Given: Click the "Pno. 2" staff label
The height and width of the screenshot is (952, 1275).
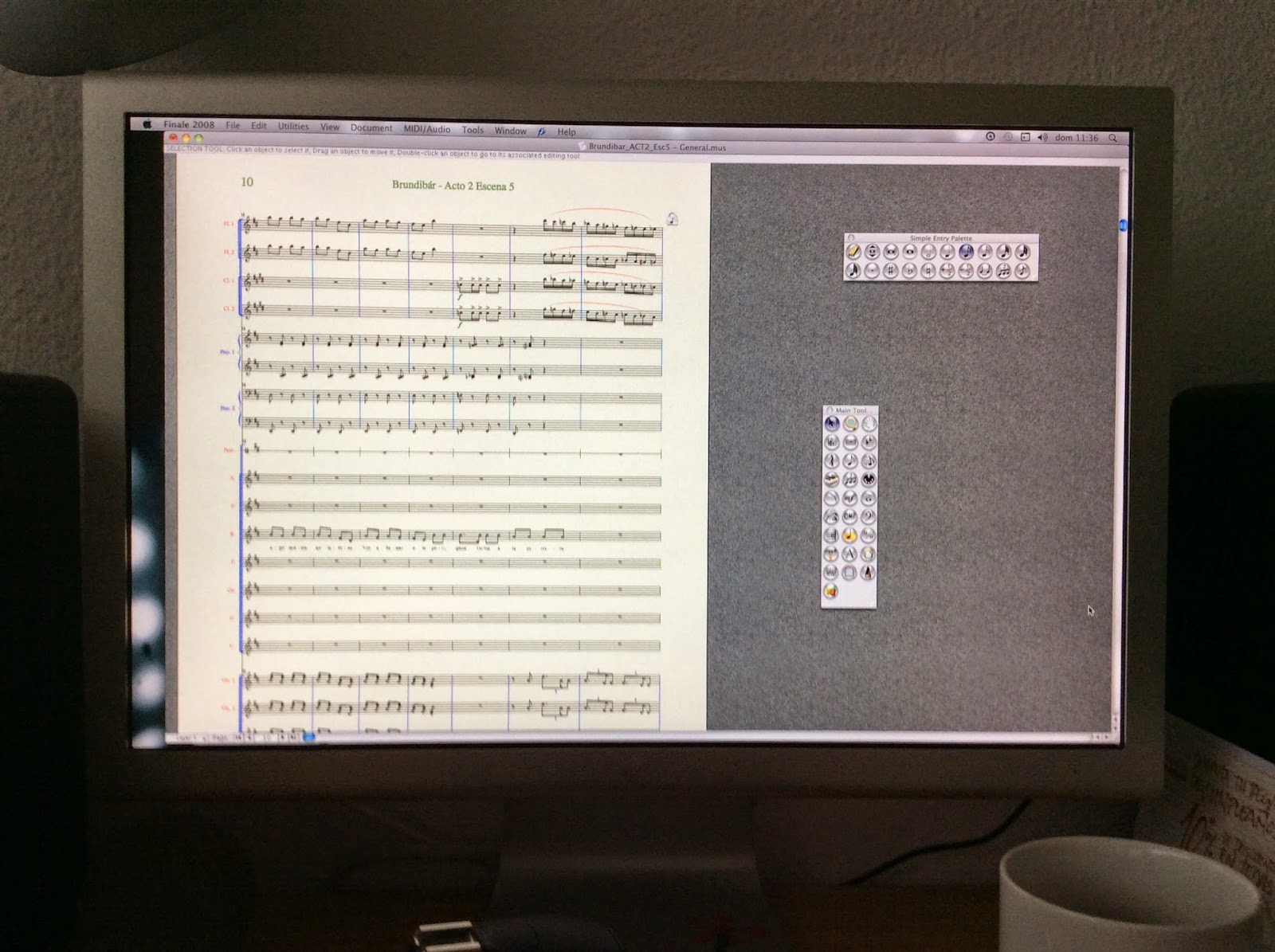Looking at the screenshot, I should click(x=227, y=408).
